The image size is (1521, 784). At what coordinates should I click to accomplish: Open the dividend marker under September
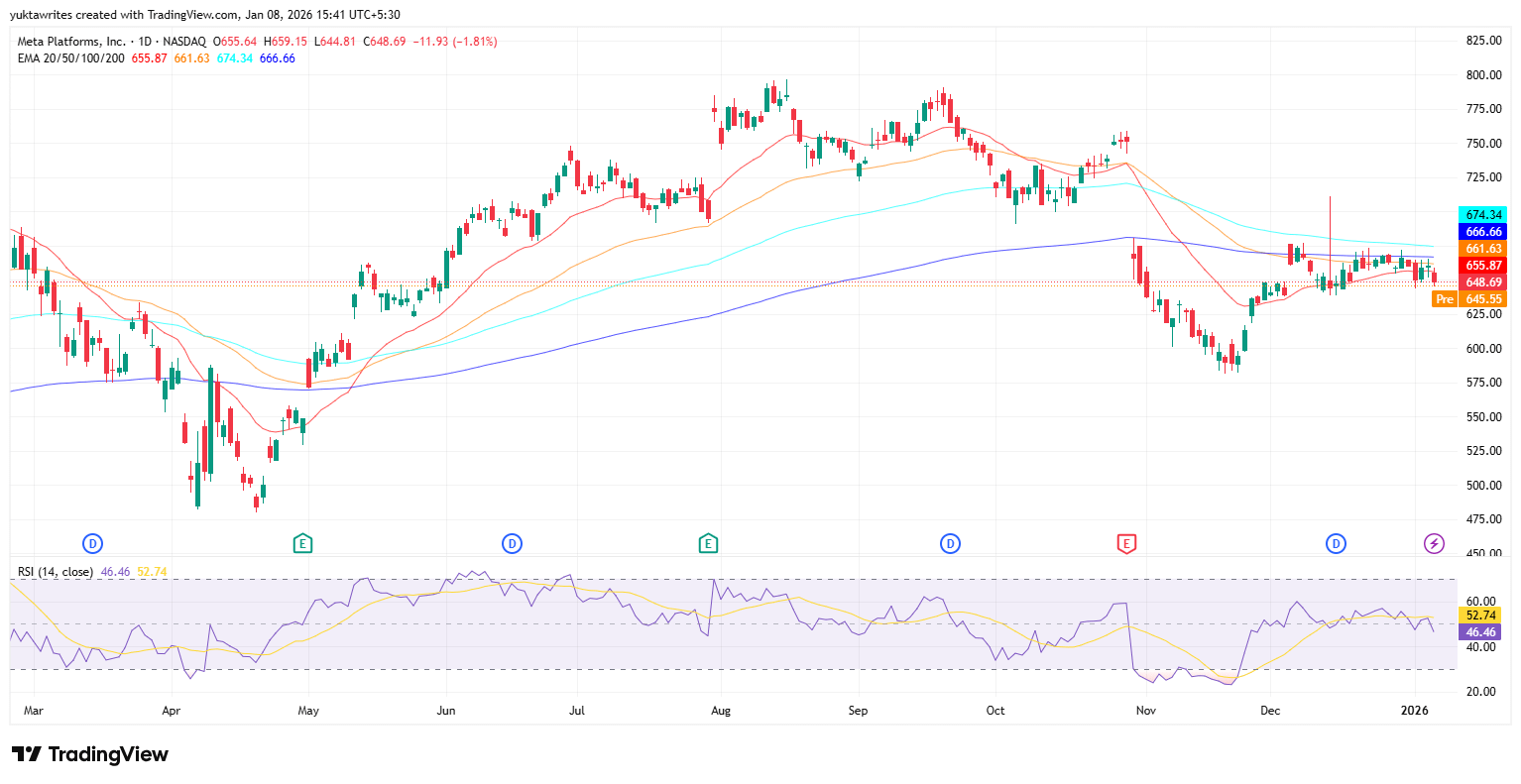click(x=950, y=543)
